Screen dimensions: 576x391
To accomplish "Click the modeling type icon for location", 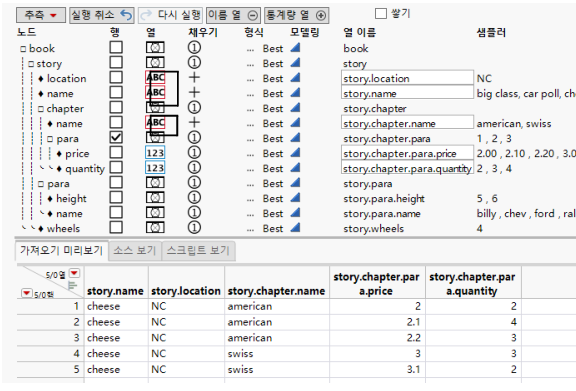I will [295, 78].
